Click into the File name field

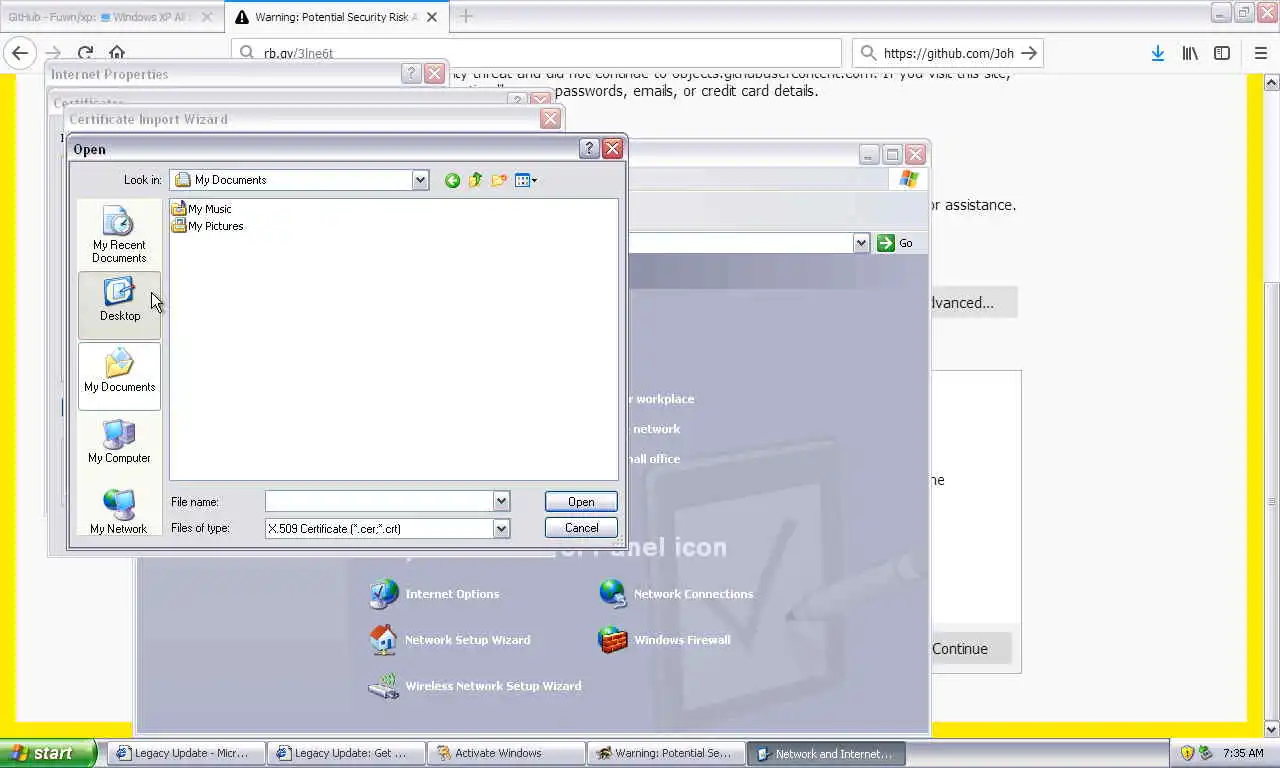[379, 501]
